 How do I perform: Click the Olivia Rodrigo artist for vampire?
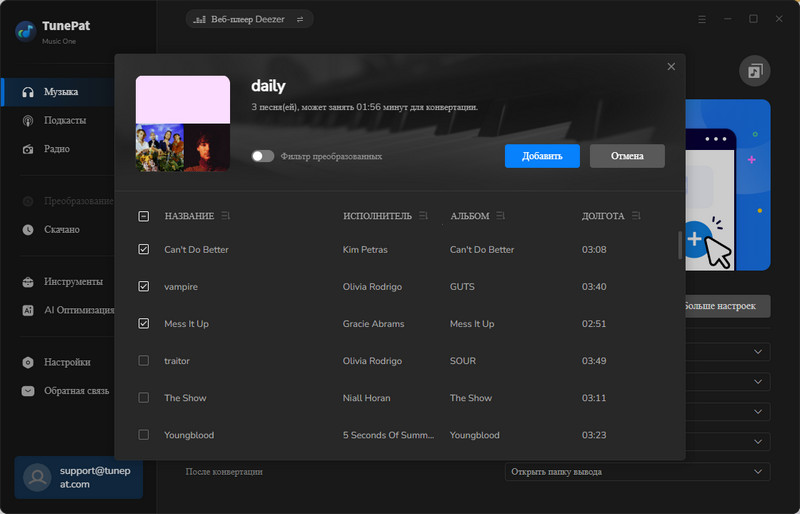tap(372, 286)
